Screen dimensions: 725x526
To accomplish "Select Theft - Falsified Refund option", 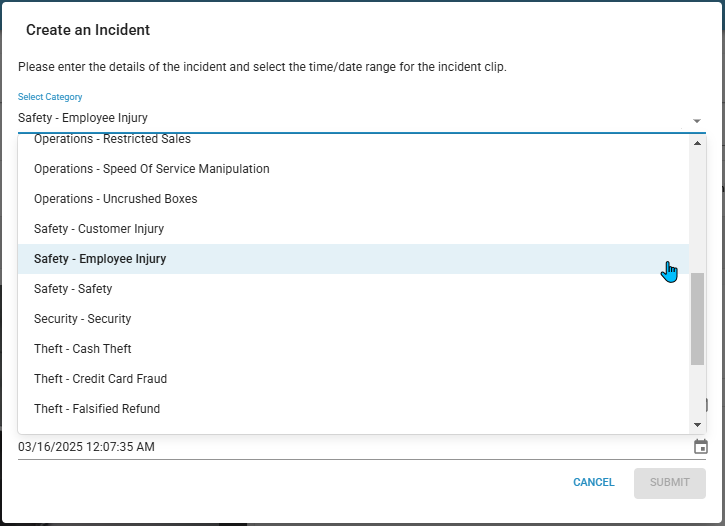I will click(x=353, y=409).
